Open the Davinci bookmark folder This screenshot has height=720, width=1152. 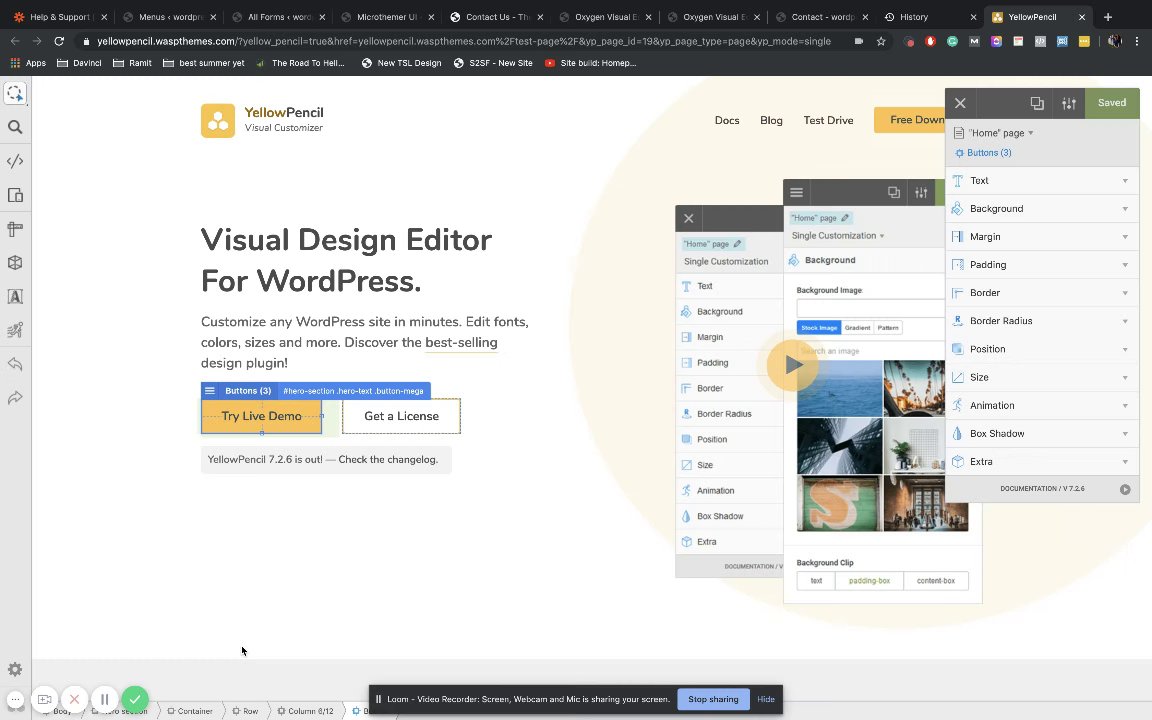click(x=79, y=63)
